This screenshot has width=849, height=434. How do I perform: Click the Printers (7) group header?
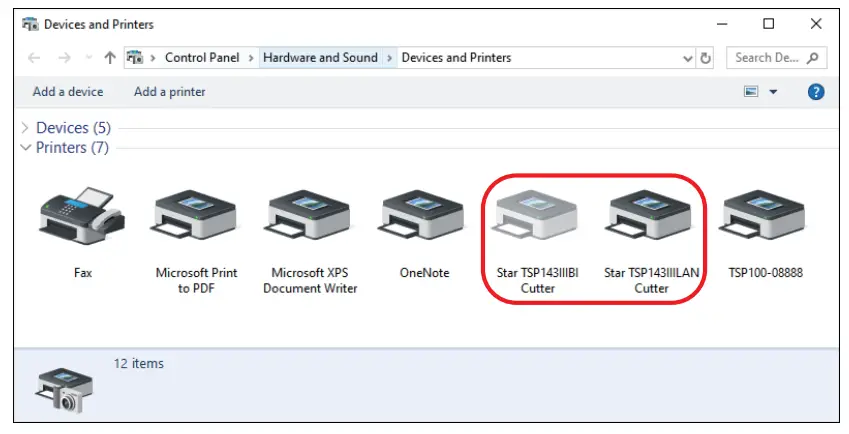pyautogui.click(x=72, y=147)
